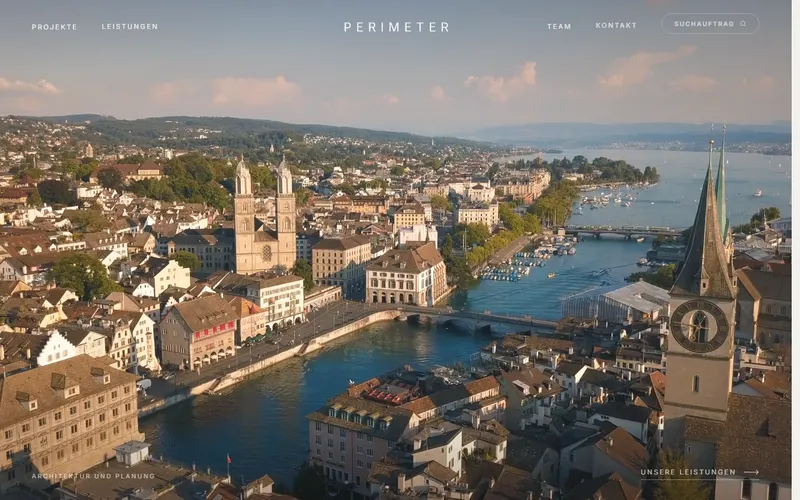800x500 pixels.
Task: Click the search magnifier icon
Action: point(743,24)
